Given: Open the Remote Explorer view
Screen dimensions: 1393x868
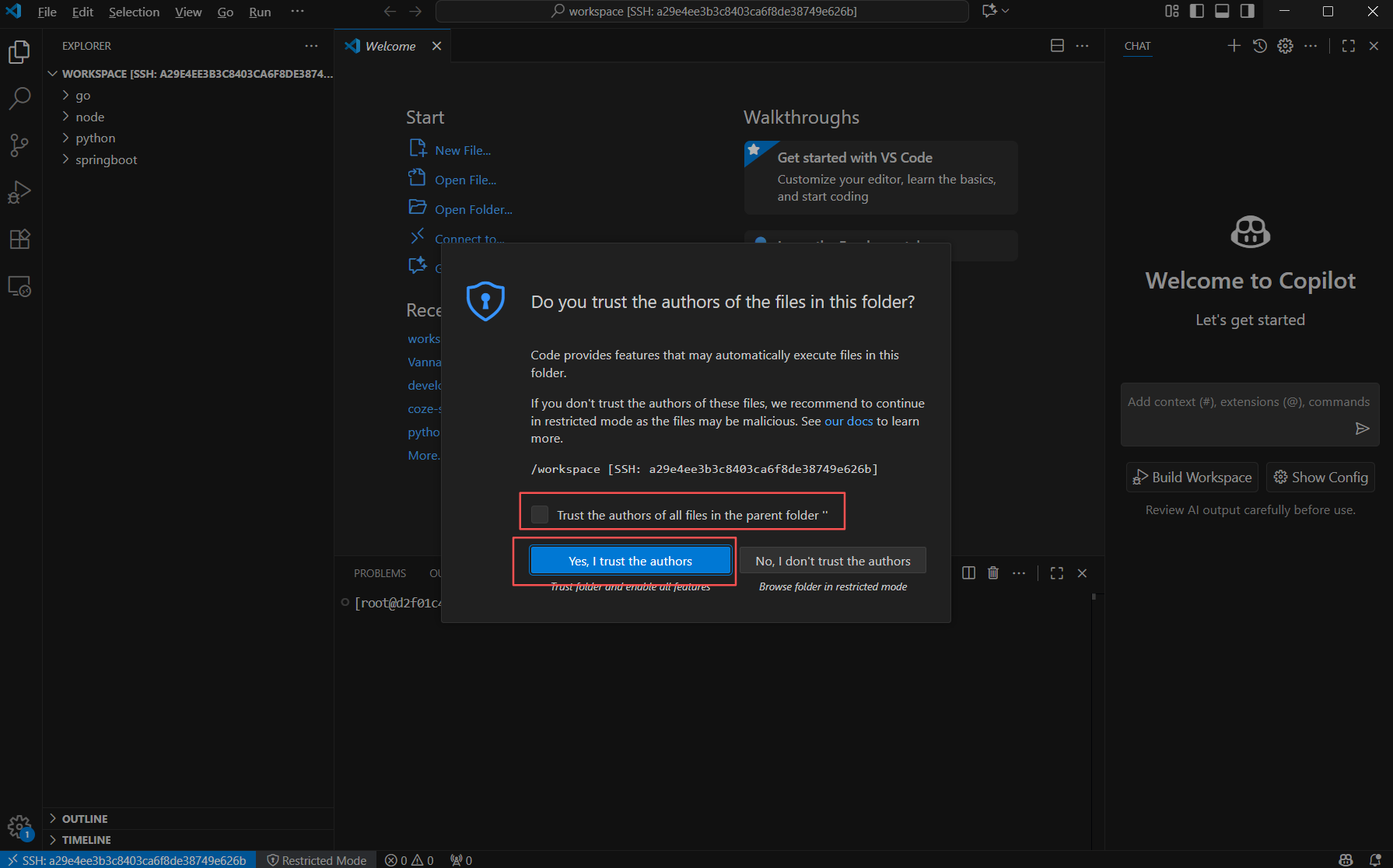Looking at the screenshot, I should (19, 286).
